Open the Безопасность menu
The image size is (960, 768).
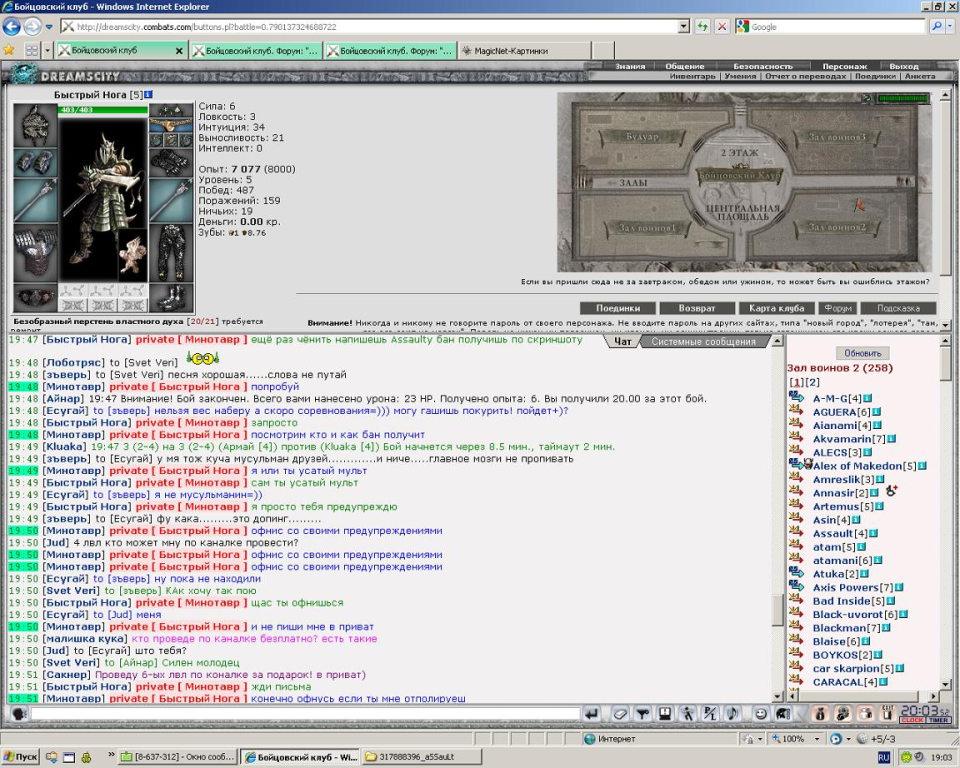click(763, 66)
